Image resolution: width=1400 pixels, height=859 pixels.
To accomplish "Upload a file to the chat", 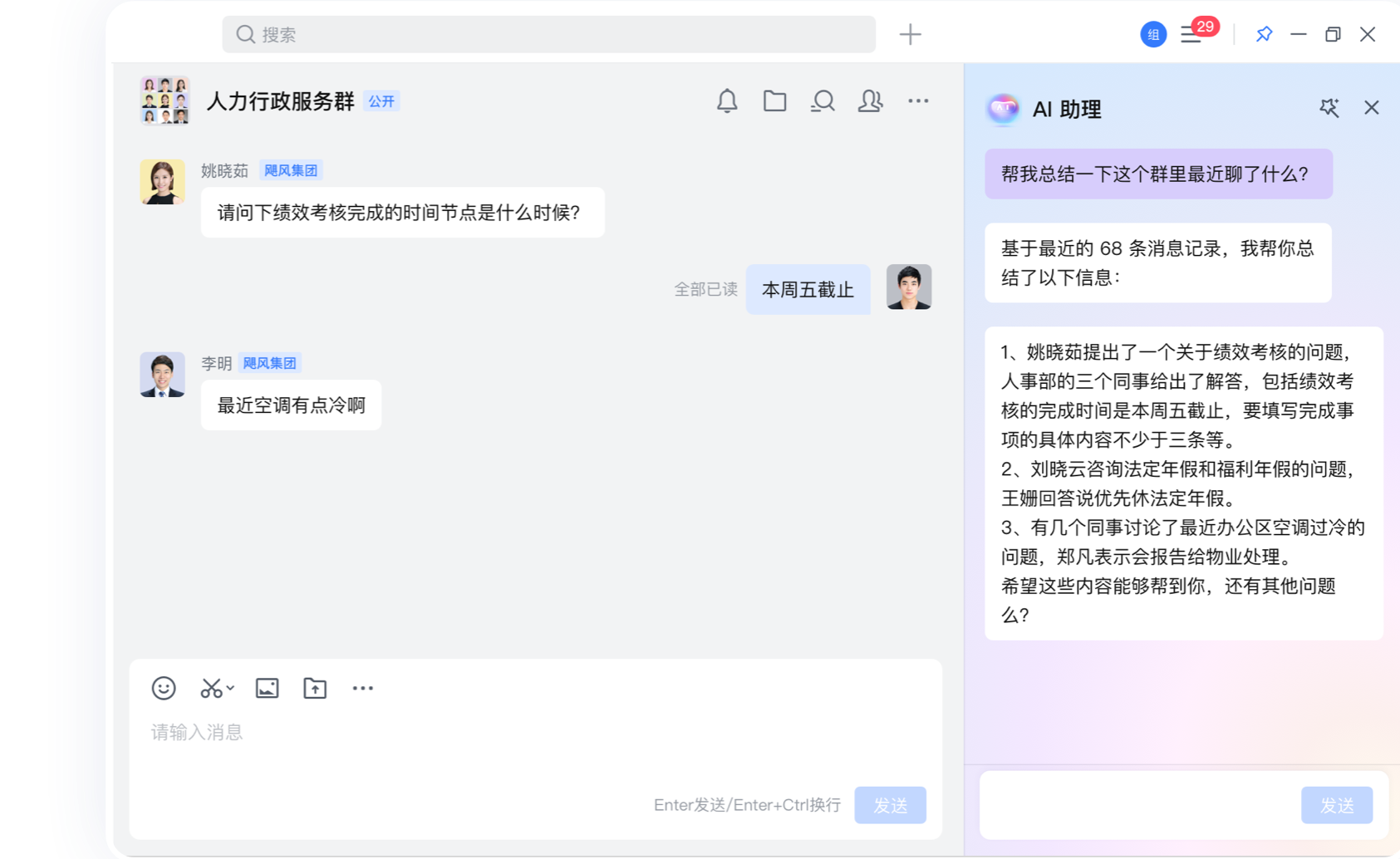I will pyautogui.click(x=314, y=689).
